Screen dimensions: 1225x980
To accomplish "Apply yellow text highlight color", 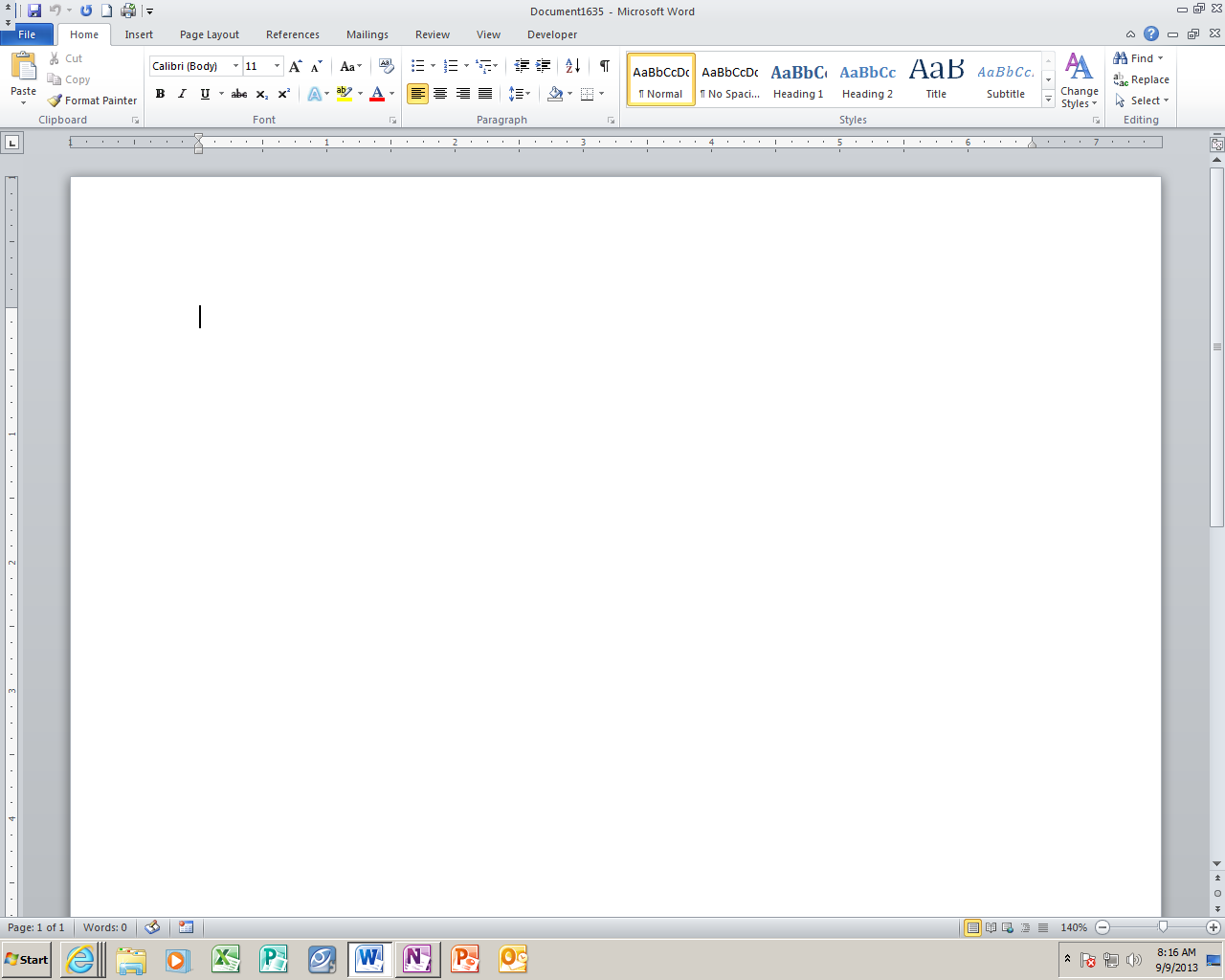I will pyautogui.click(x=345, y=94).
